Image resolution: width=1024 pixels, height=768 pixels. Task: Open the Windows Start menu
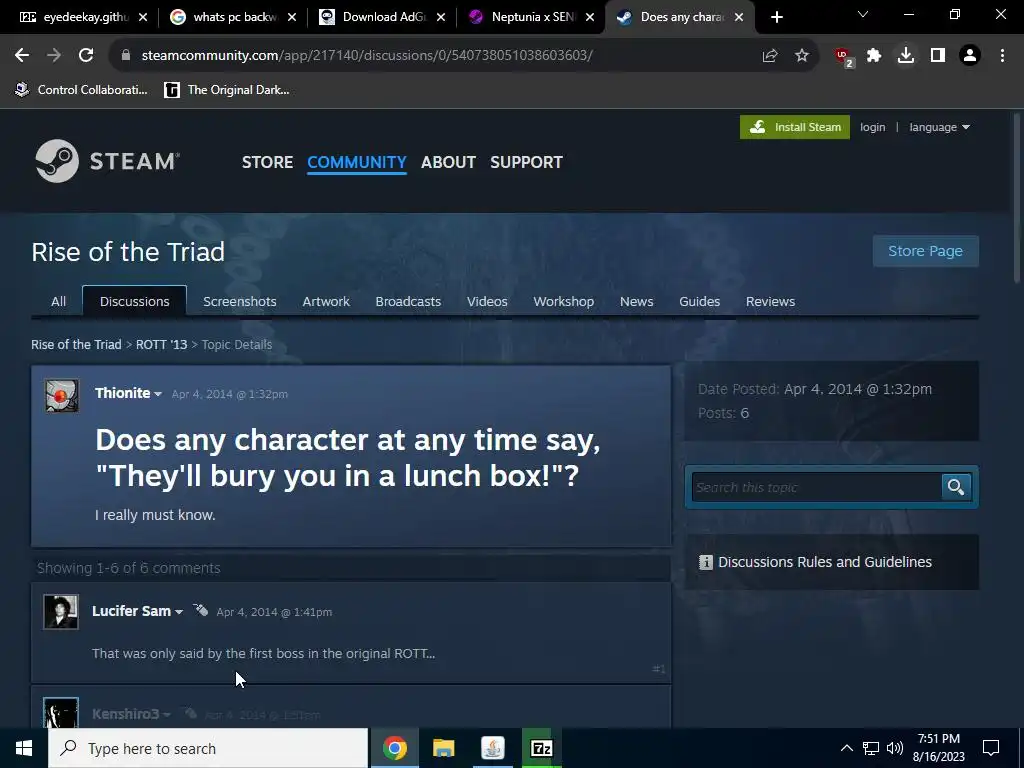click(x=24, y=748)
